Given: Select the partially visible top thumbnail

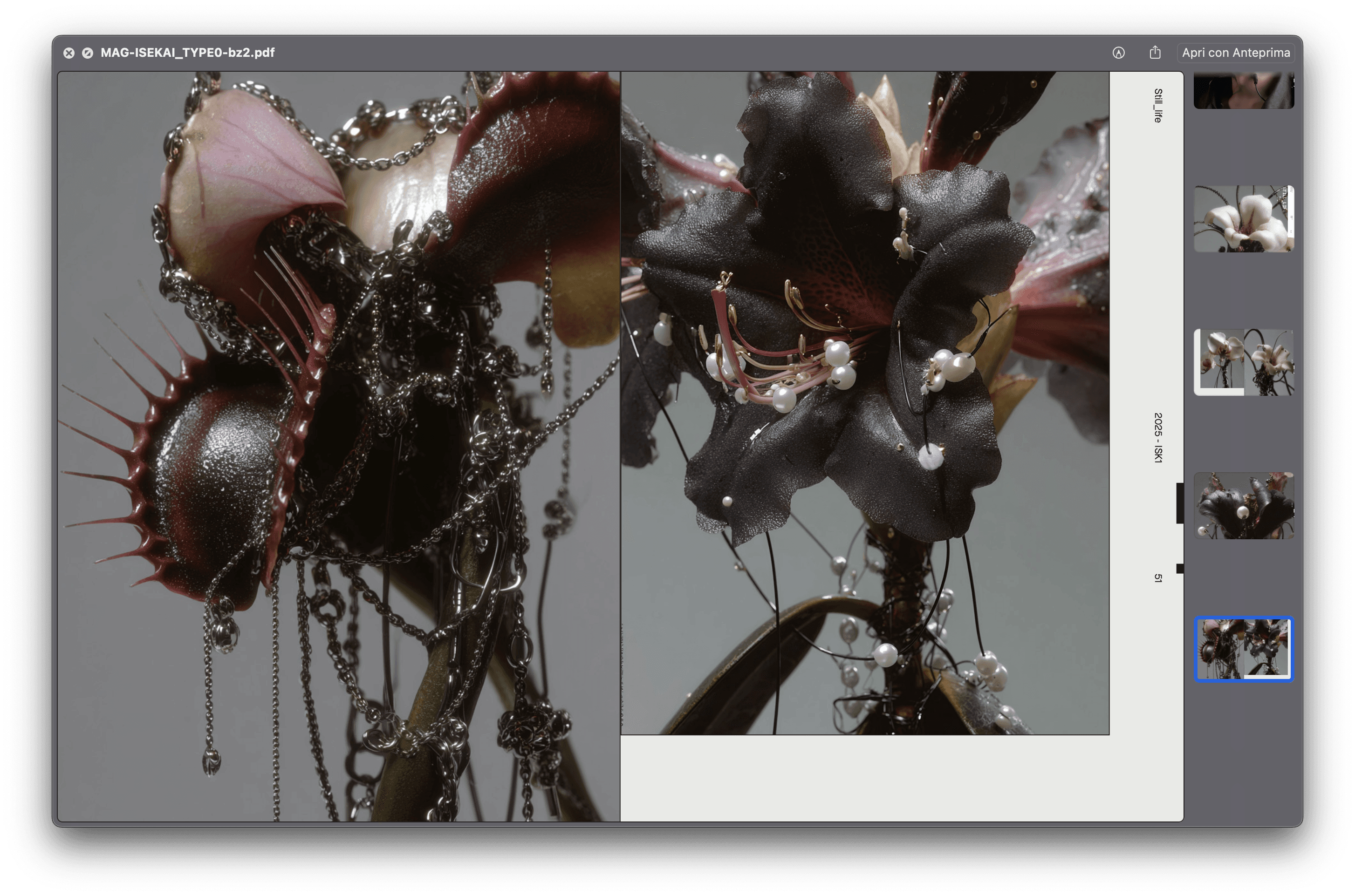Looking at the screenshot, I should (1244, 90).
